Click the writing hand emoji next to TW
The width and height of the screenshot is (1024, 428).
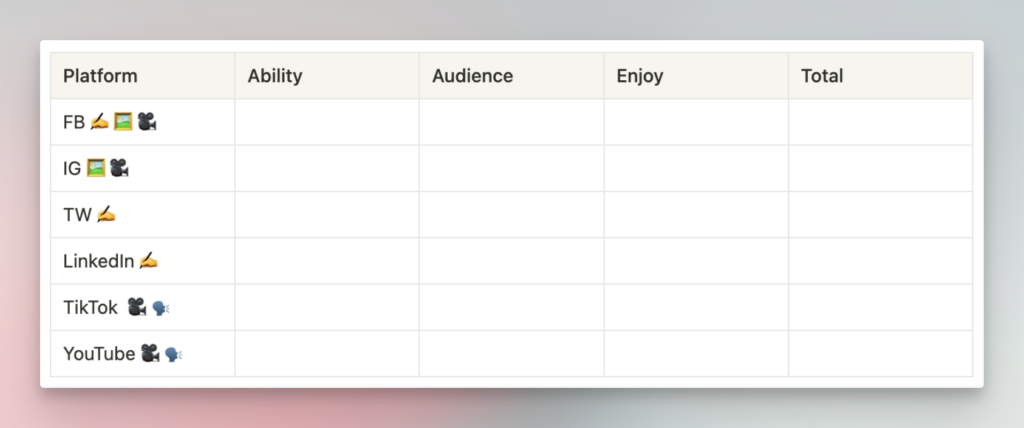pos(106,214)
